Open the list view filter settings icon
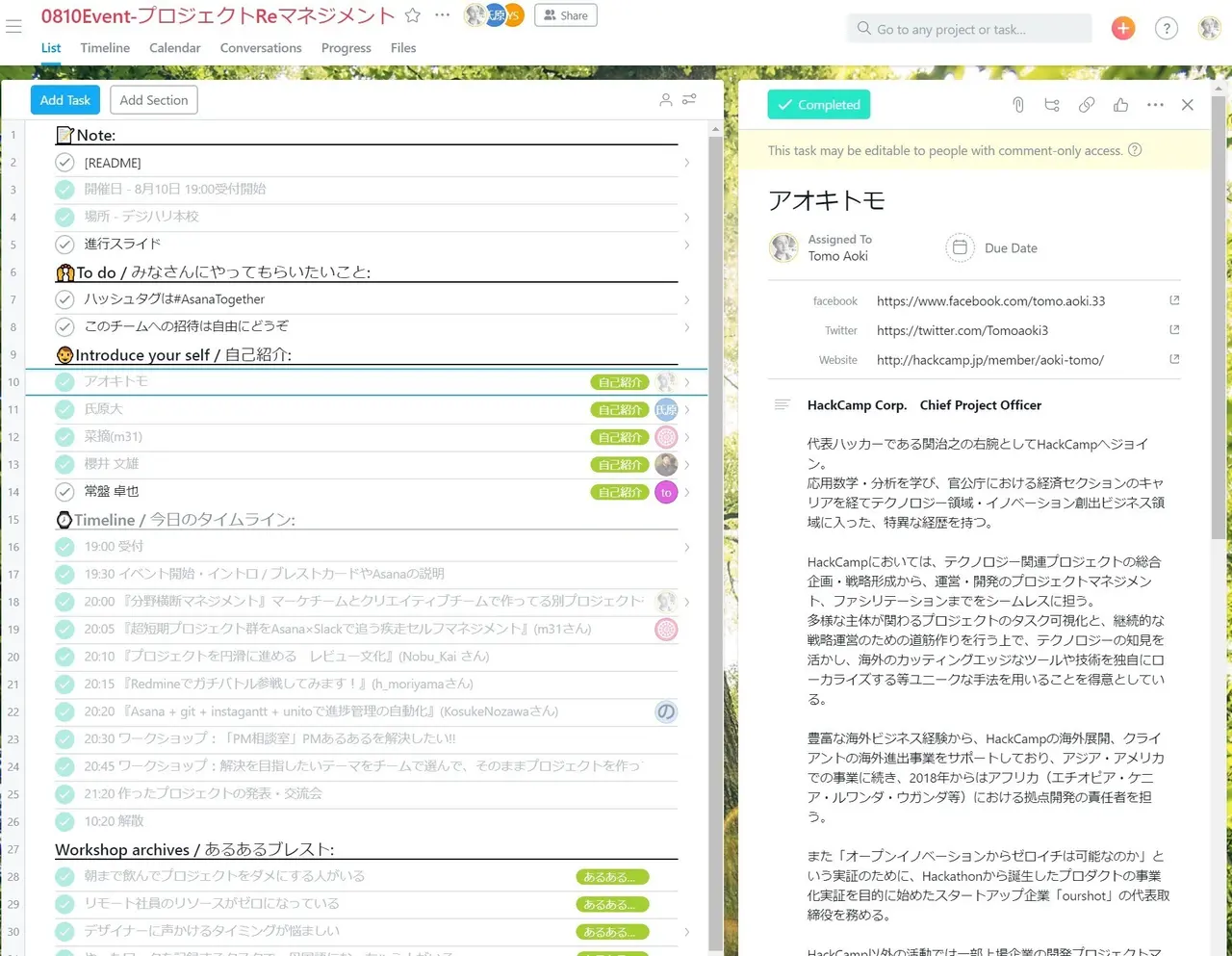The image size is (1232, 956). 689,99
